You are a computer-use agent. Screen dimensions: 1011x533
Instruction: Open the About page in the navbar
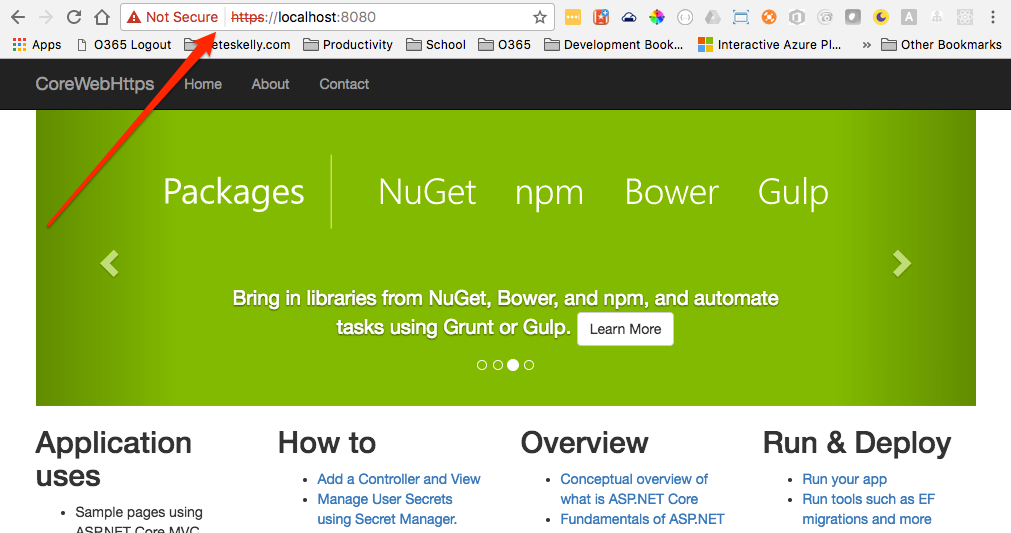[270, 84]
